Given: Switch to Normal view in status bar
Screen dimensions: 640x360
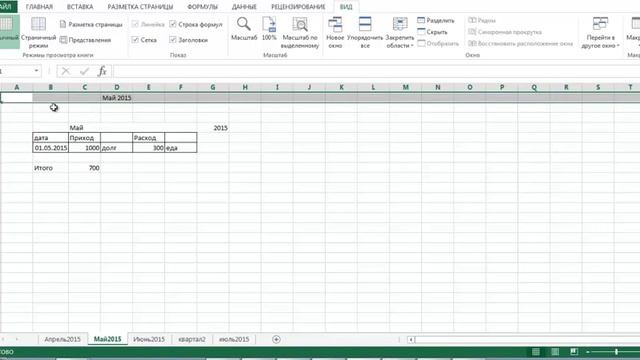Looking at the screenshot, I should [536, 352].
